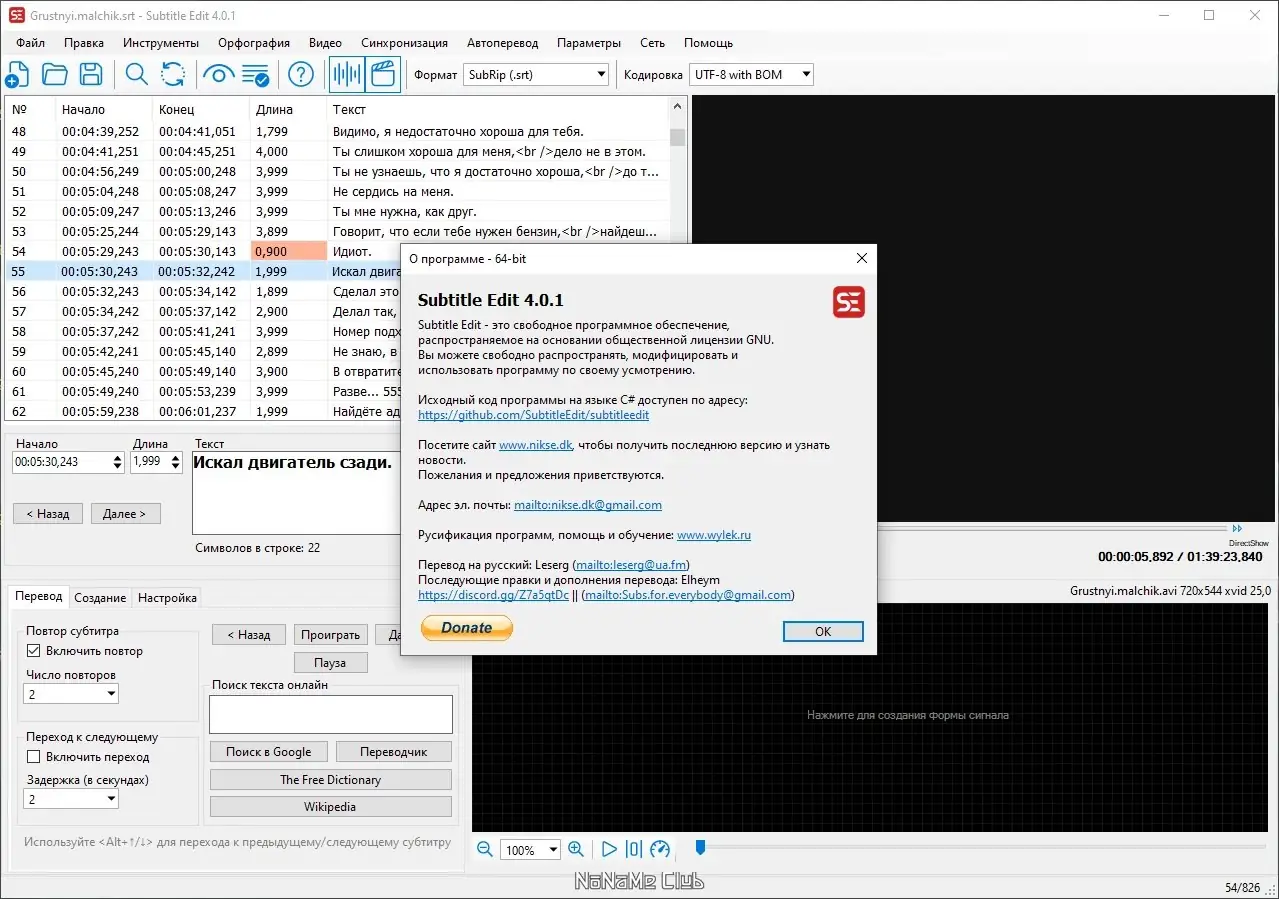Click the mailto:nikse.dk@gmail.com link
The height and width of the screenshot is (899, 1279).
tap(588, 505)
